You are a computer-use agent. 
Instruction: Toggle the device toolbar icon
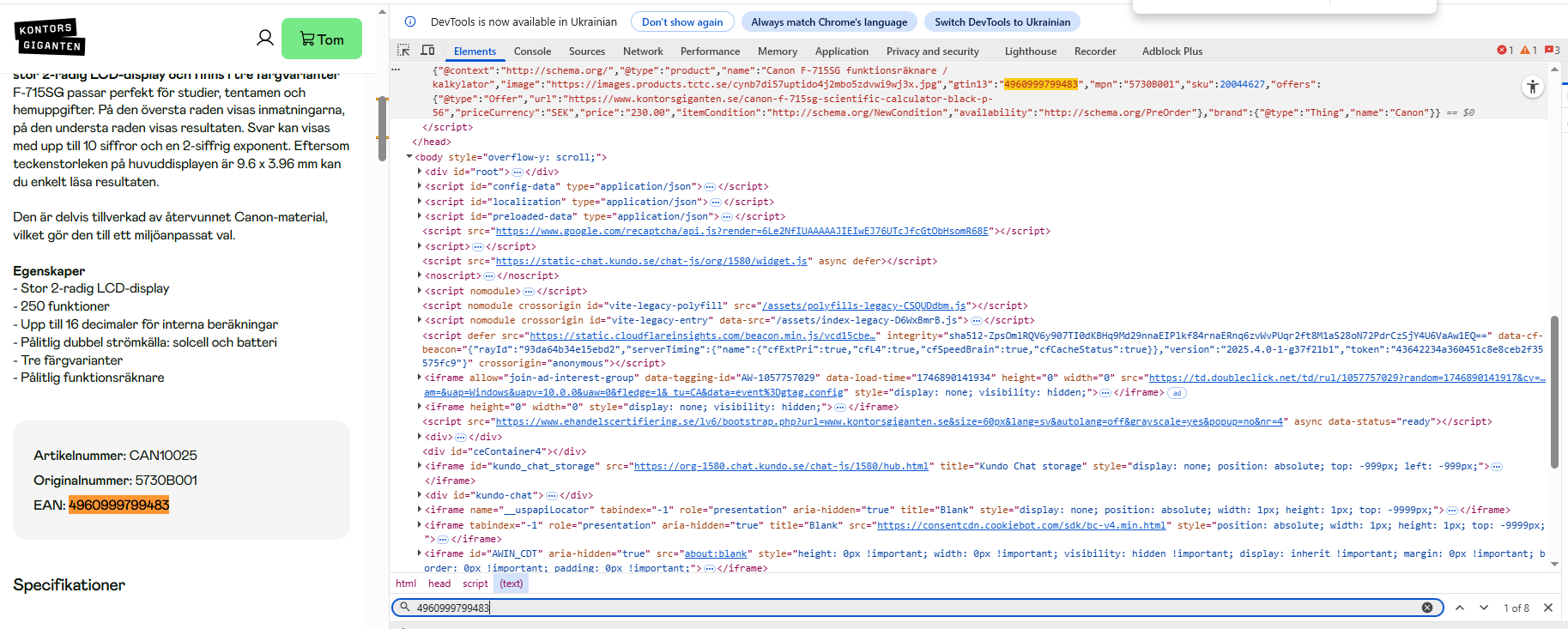(427, 51)
